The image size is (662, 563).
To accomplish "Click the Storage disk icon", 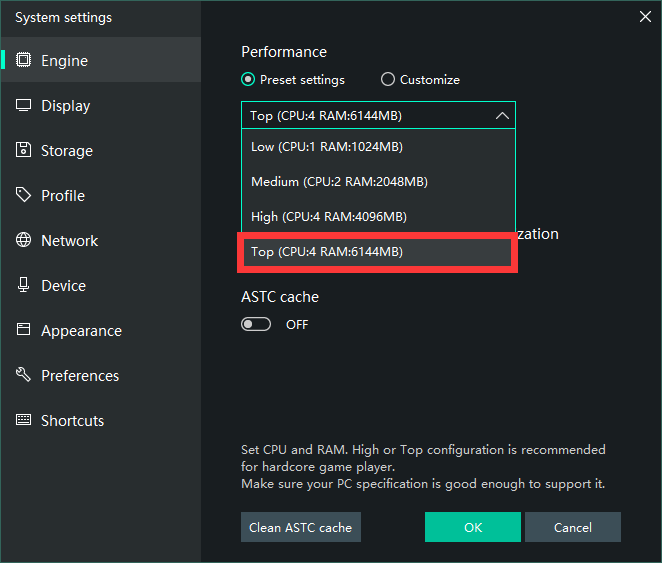I will 23,150.
